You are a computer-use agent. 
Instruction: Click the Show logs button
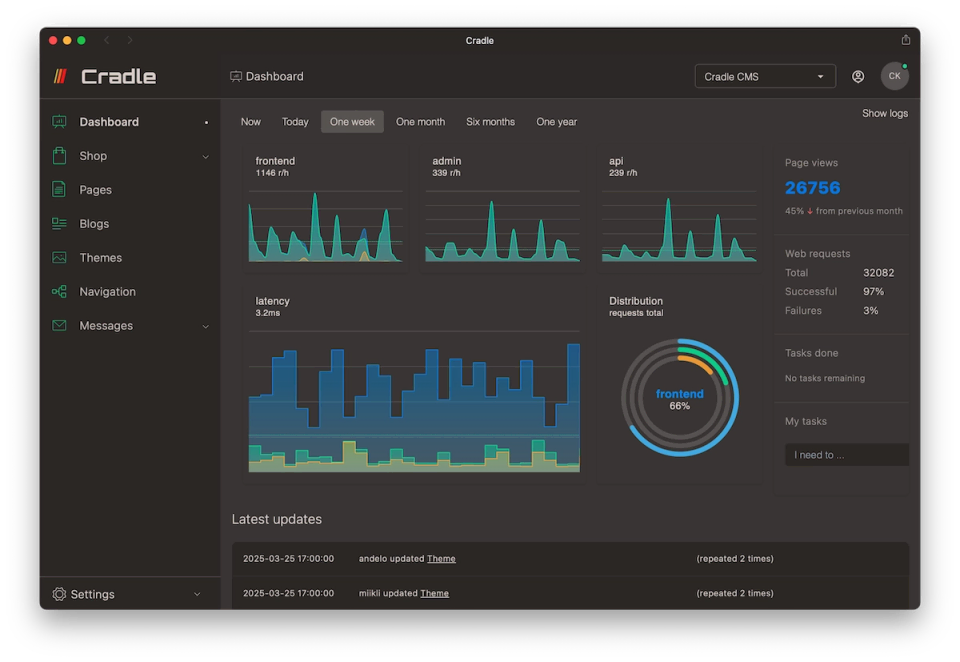884,113
